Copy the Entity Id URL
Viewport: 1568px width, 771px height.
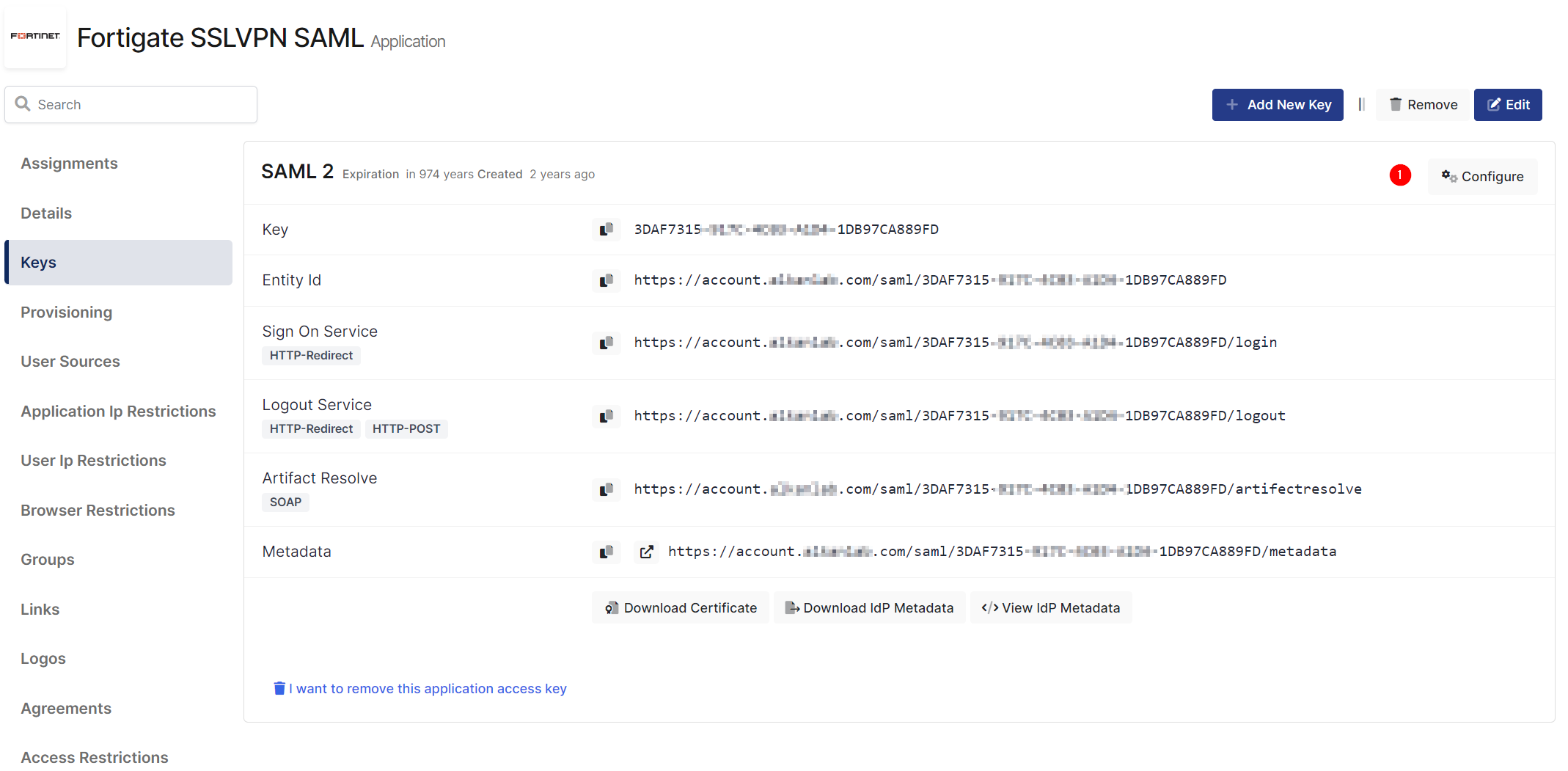point(606,280)
